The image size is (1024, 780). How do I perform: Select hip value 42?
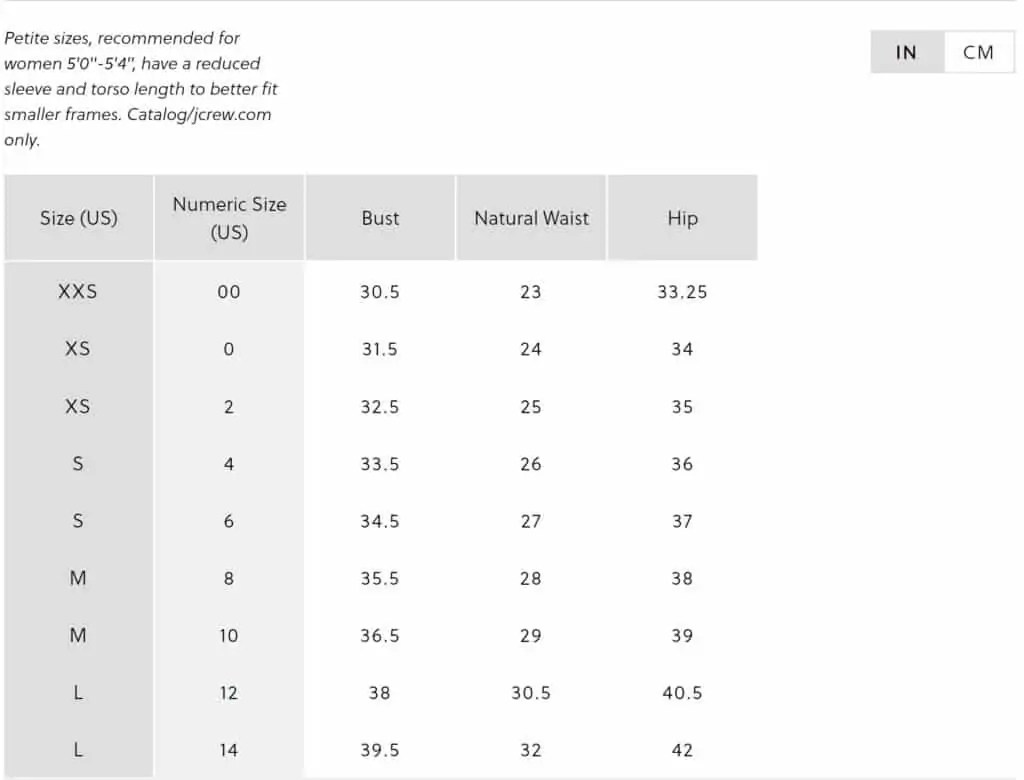pos(682,751)
